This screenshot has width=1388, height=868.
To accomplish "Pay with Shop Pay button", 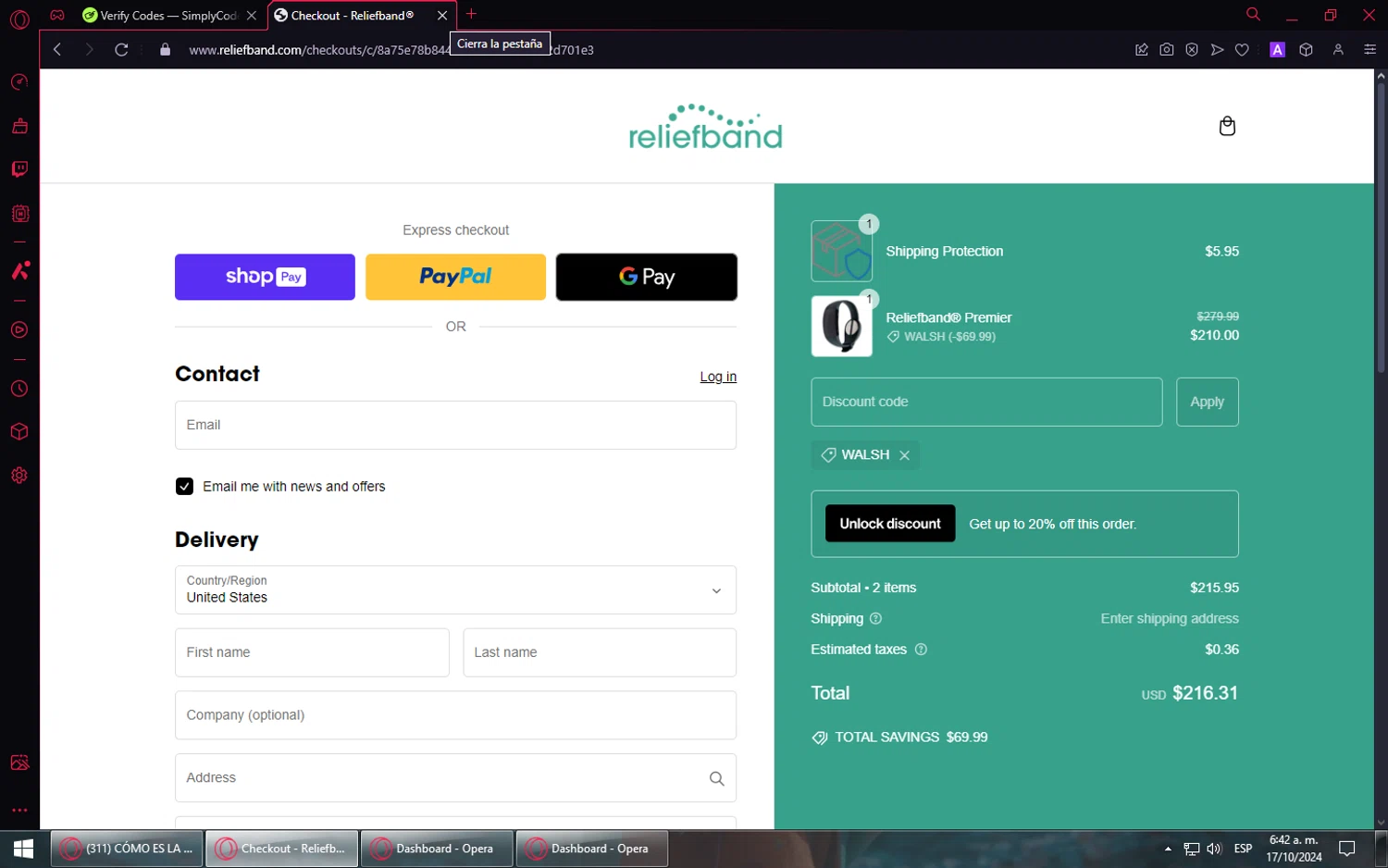I will point(265,277).
